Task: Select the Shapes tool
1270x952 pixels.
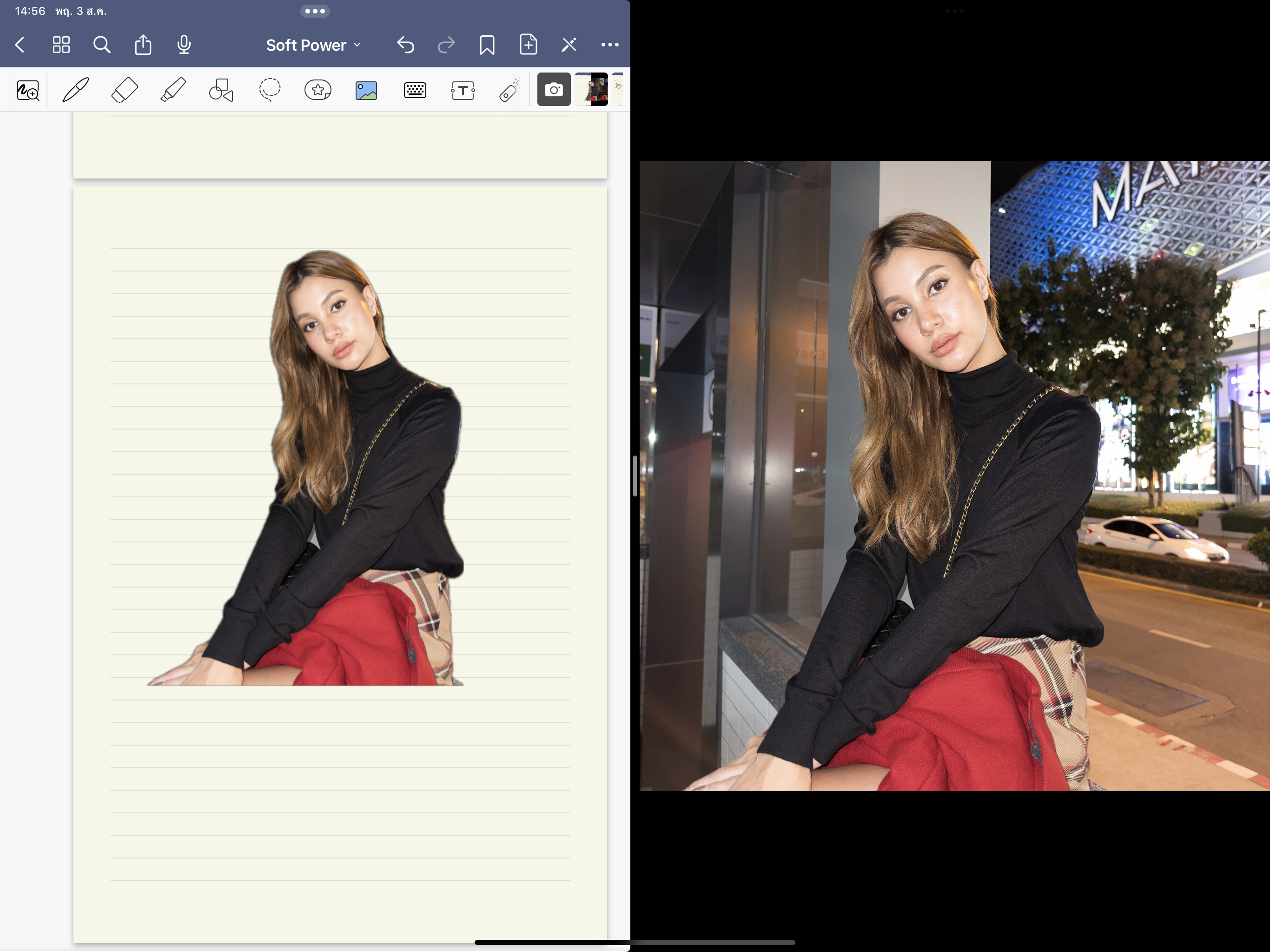Action: [221, 90]
